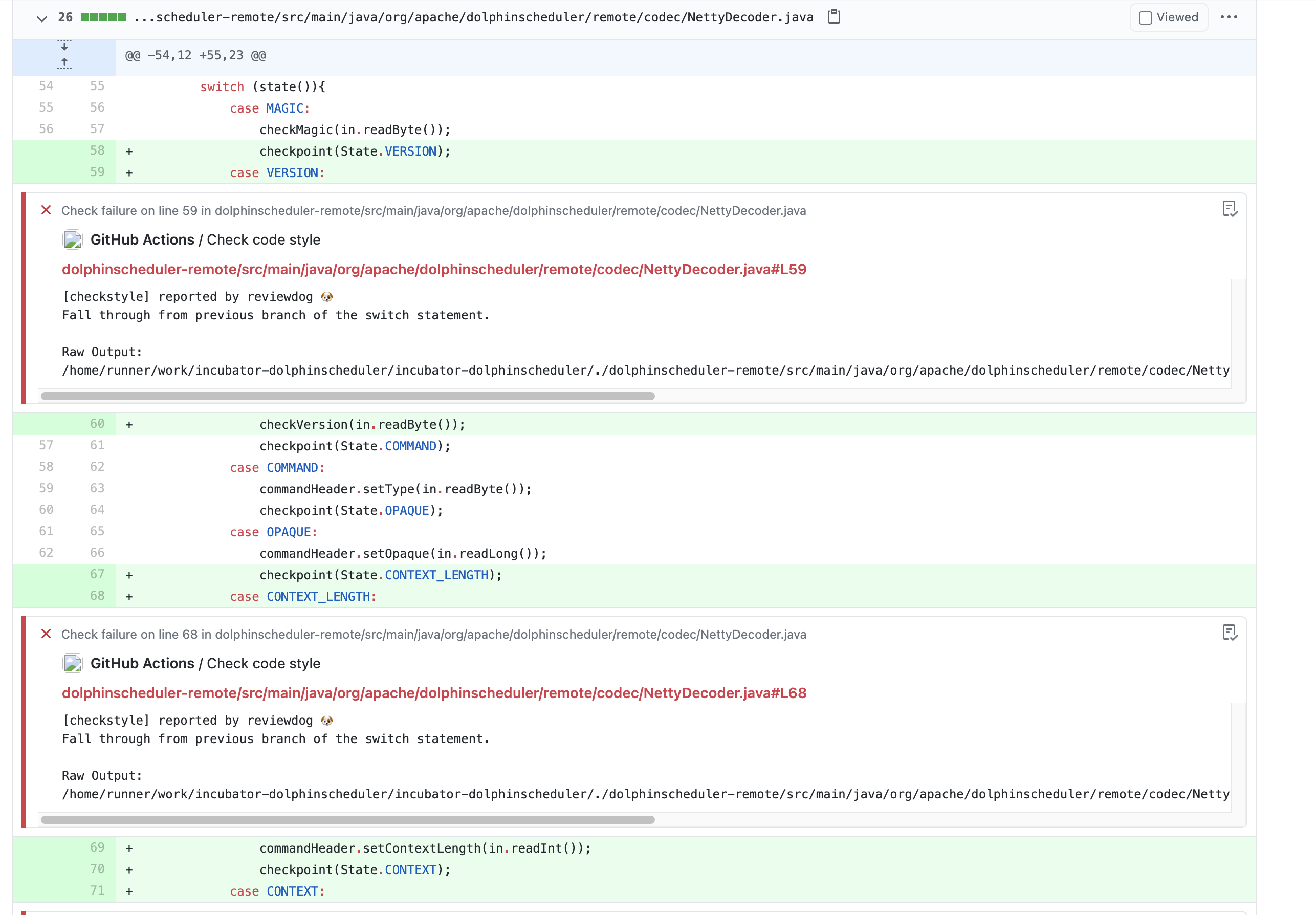The height and width of the screenshot is (915, 1316).
Task: Click 'Check failure on line 59' heading text
Action: (433, 210)
